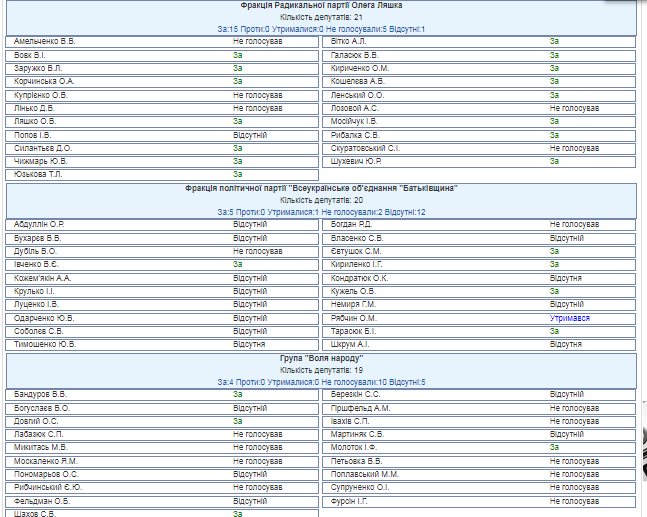Click Купрієнко О.В. name cell

point(40,95)
